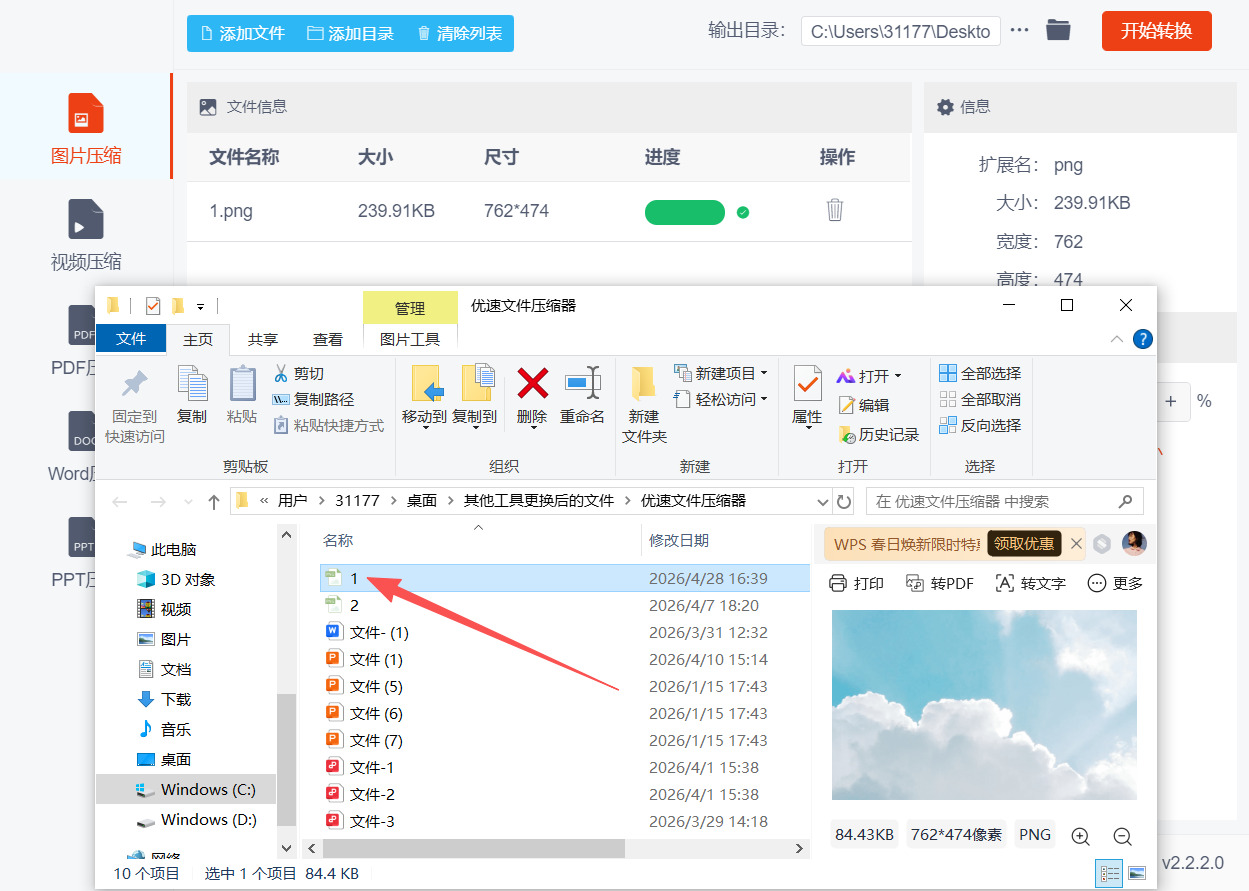Viewport: 1249px width, 891px height.
Task: Close the WPS promotion banner
Action: click(1076, 544)
